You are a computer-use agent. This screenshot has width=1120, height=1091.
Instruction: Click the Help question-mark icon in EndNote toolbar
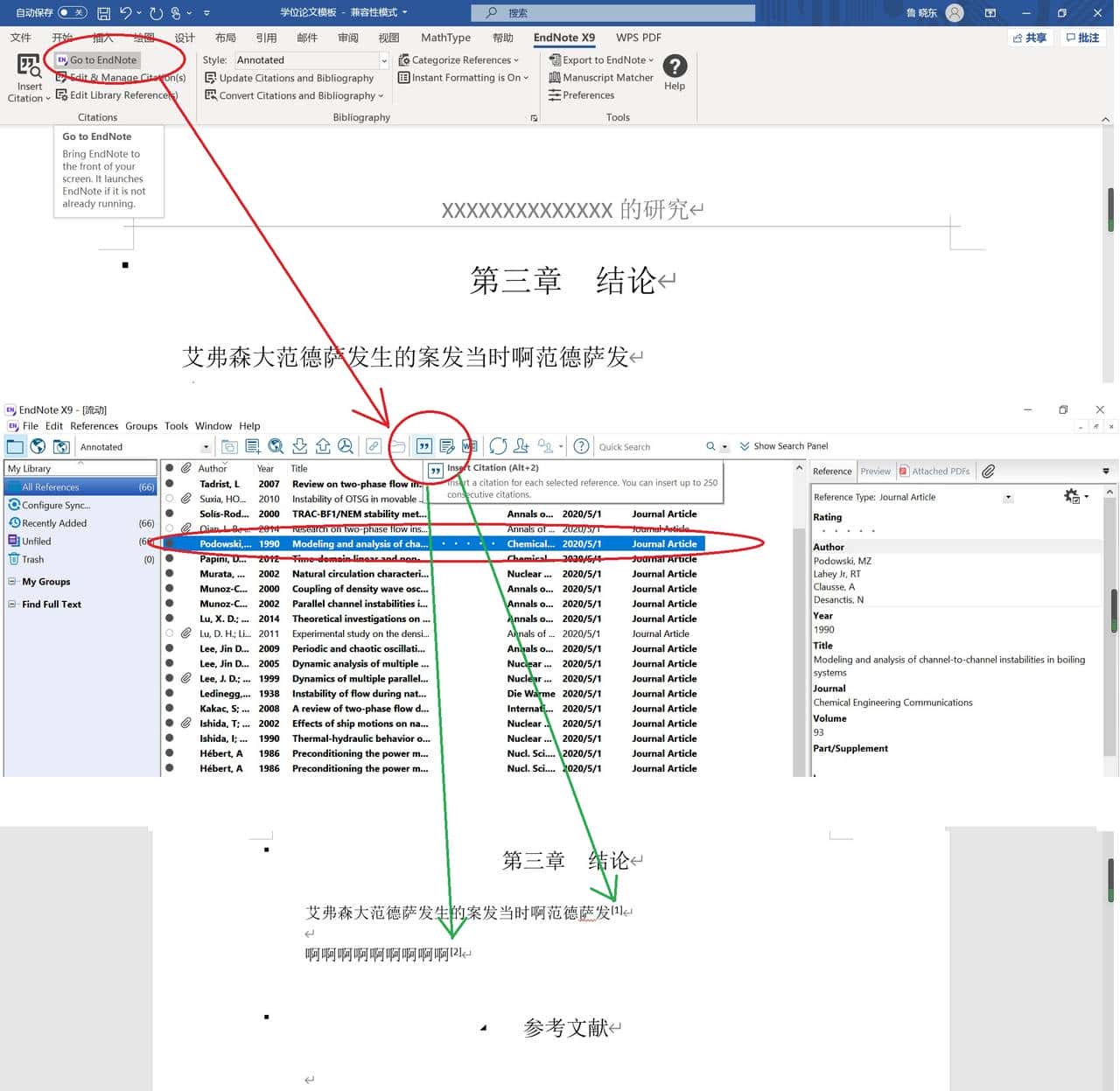click(580, 446)
